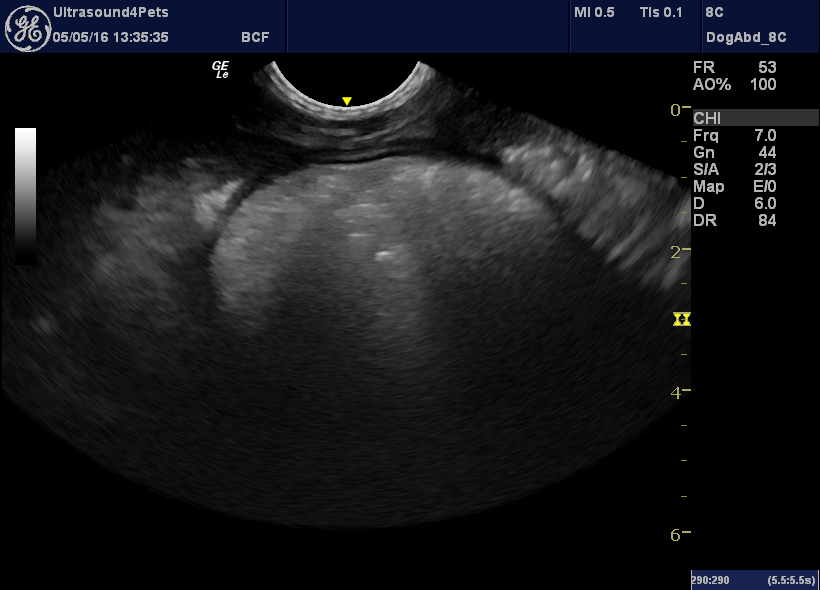This screenshot has height=590, width=820.
Task: Click the date and time 05/05/16 13:35:35
Action: click(x=110, y=37)
